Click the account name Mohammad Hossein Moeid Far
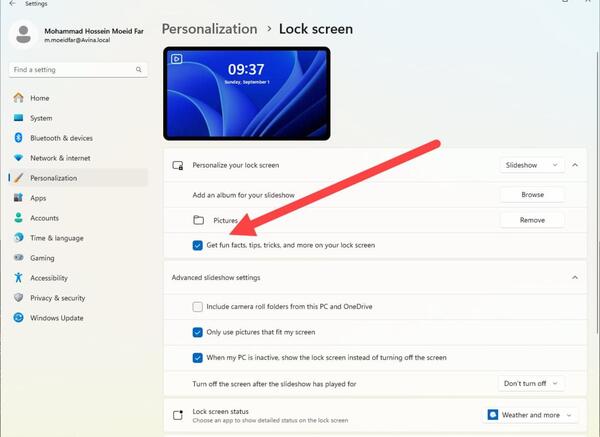 pos(94,31)
